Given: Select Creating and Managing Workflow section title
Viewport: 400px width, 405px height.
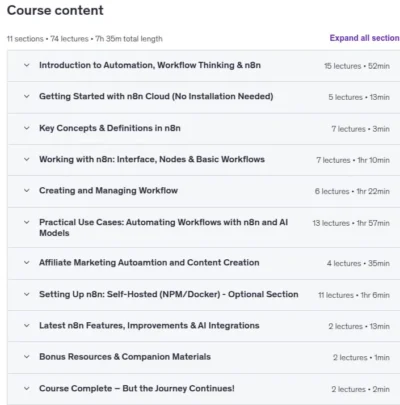Looking at the screenshot, I should tap(108, 191).
